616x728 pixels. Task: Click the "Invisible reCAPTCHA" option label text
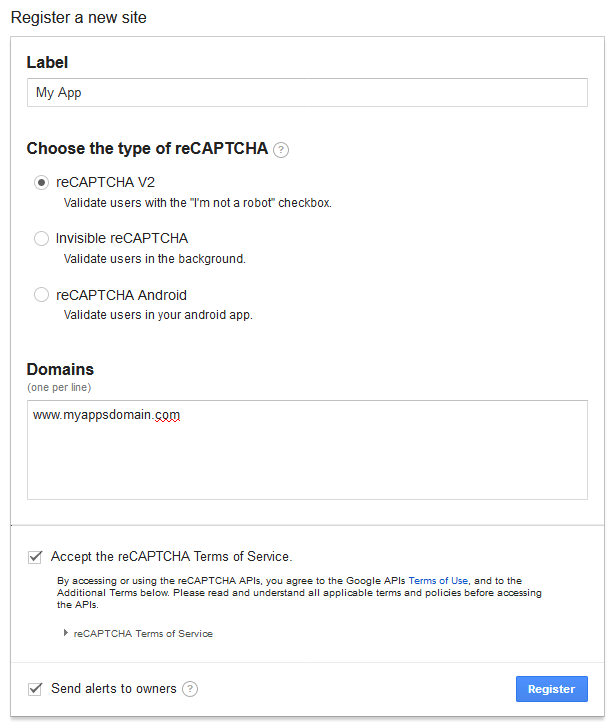(x=122, y=238)
